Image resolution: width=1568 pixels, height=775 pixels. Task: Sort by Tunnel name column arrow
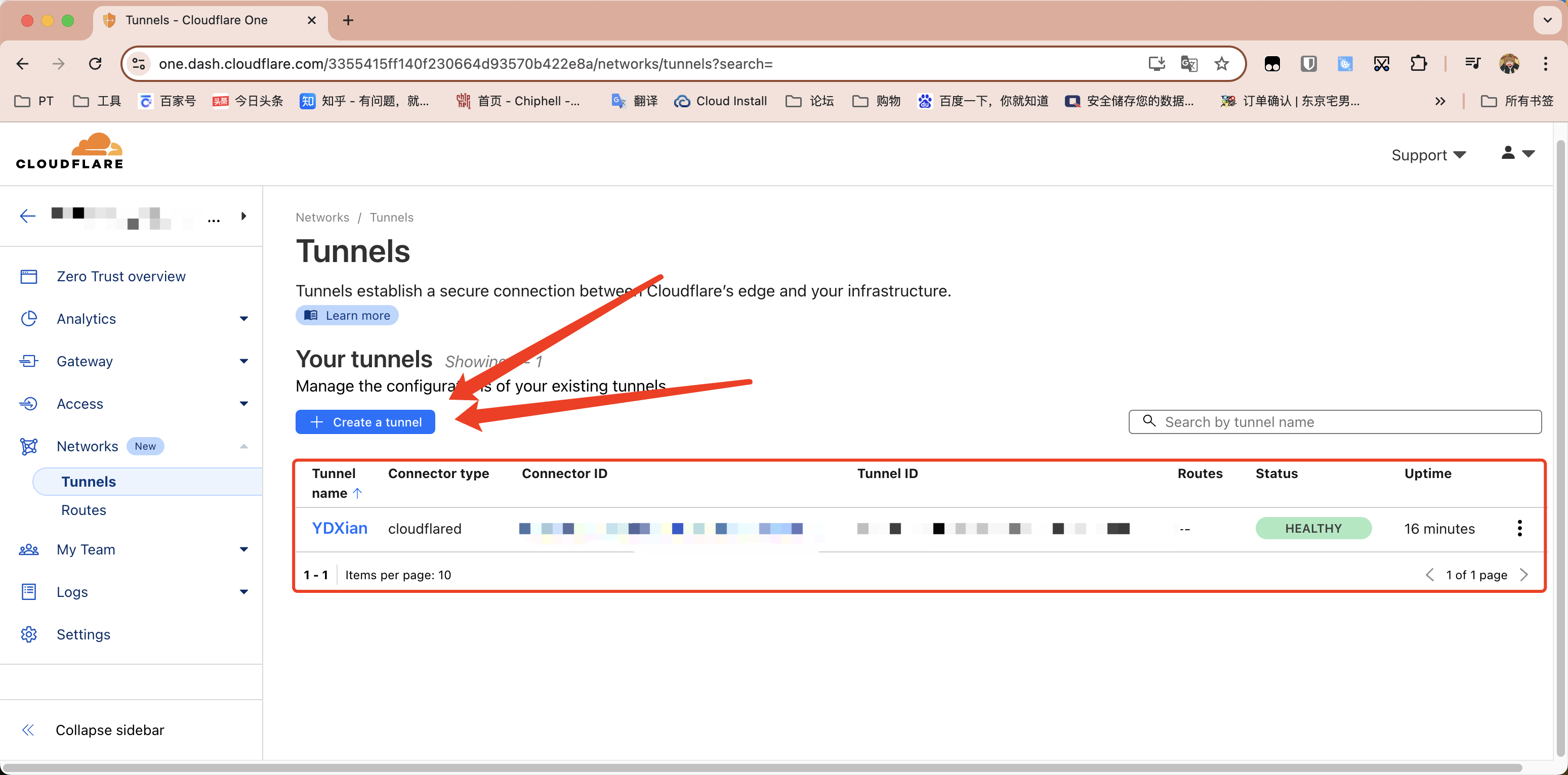click(x=357, y=493)
